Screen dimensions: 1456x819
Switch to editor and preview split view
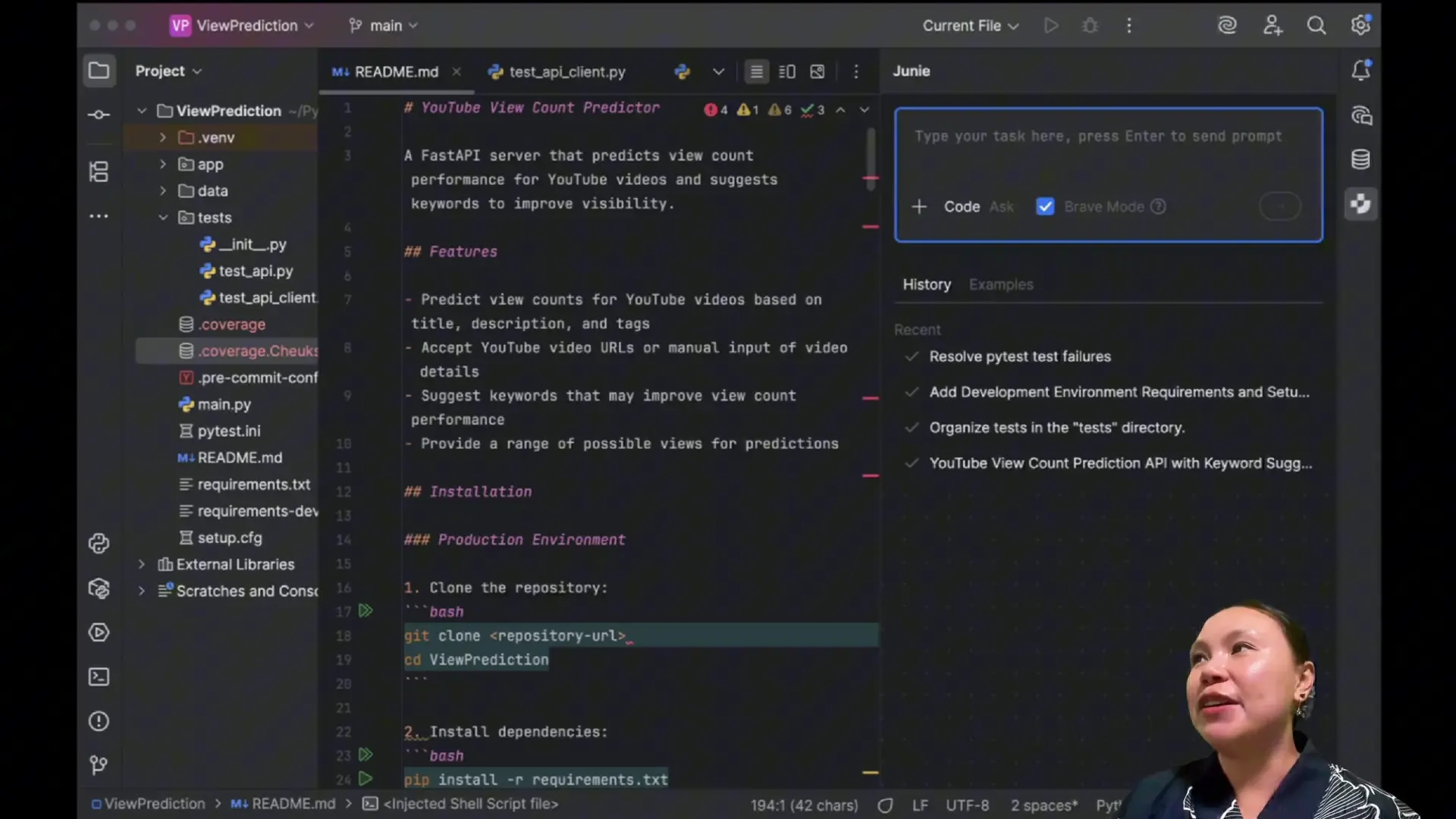click(787, 71)
